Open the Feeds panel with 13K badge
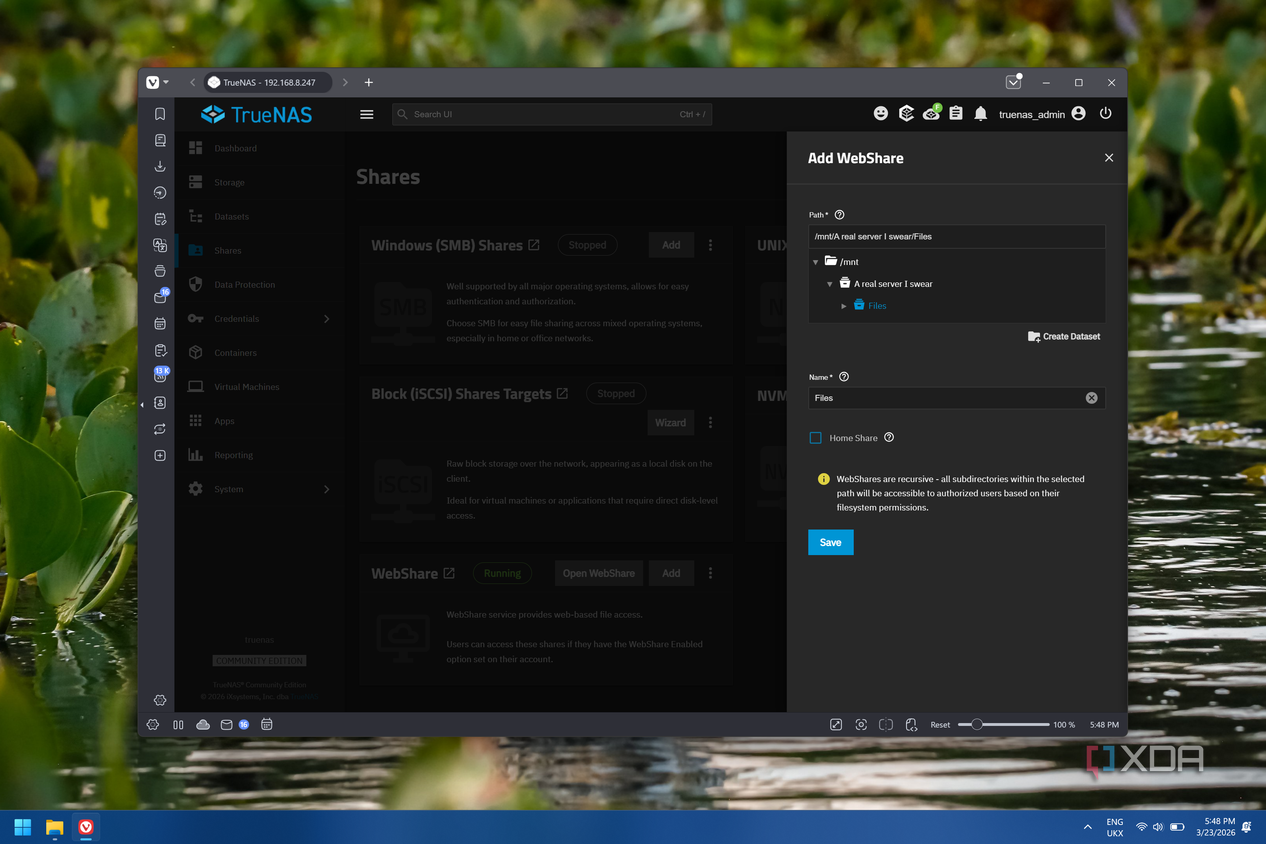The height and width of the screenshot is (844, 1266). coord(160,375)
